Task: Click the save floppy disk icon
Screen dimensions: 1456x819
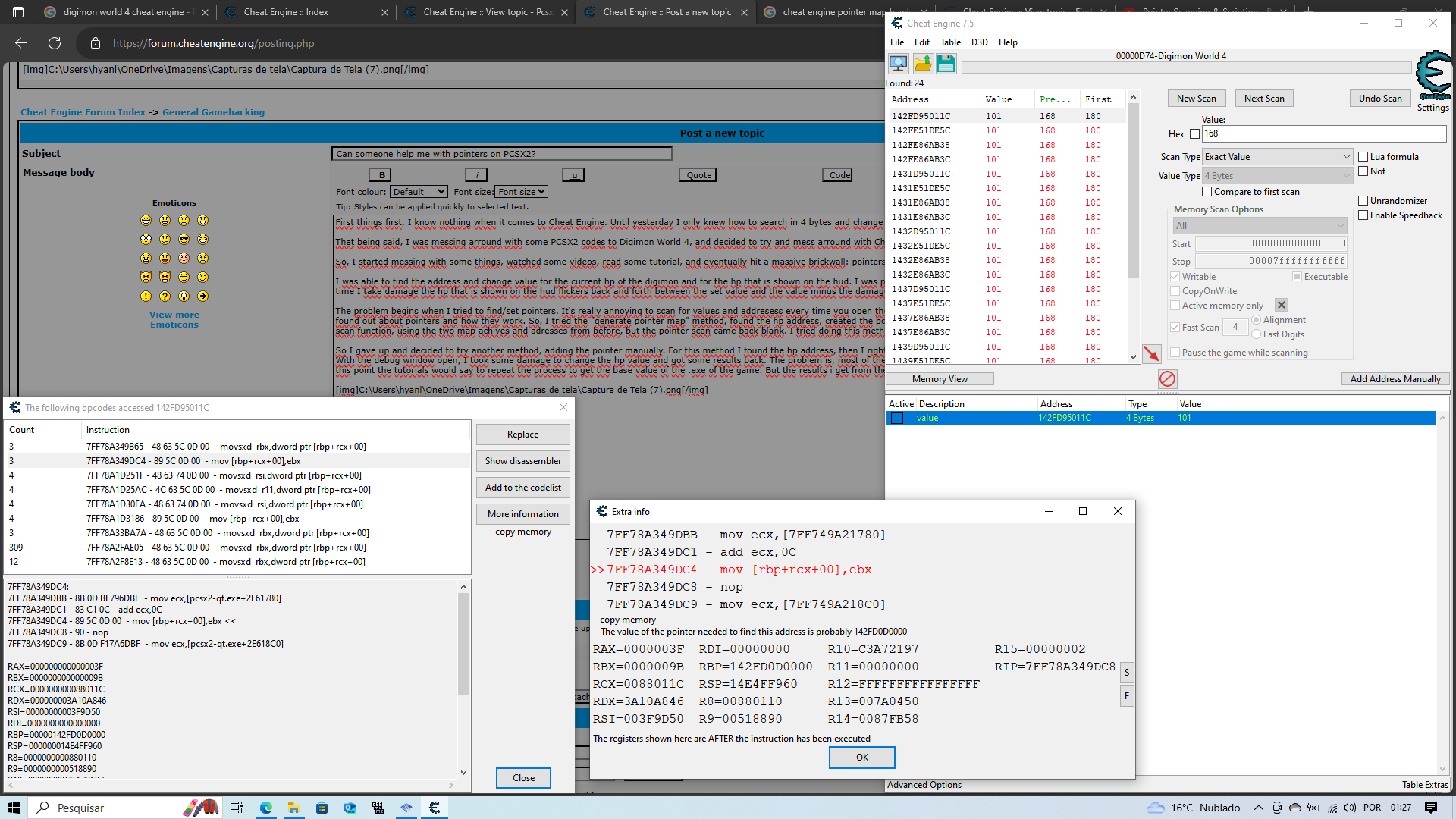Action: click(x=946, y=64)
